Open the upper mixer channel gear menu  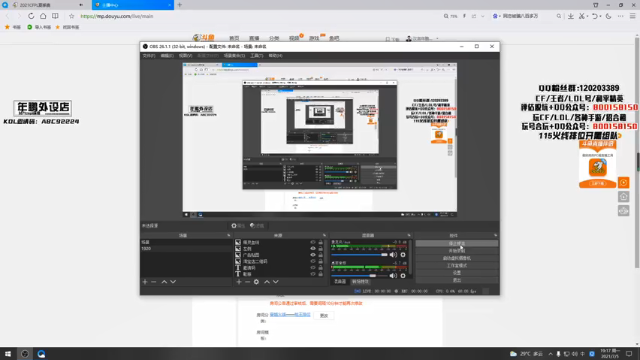(403, 255)
